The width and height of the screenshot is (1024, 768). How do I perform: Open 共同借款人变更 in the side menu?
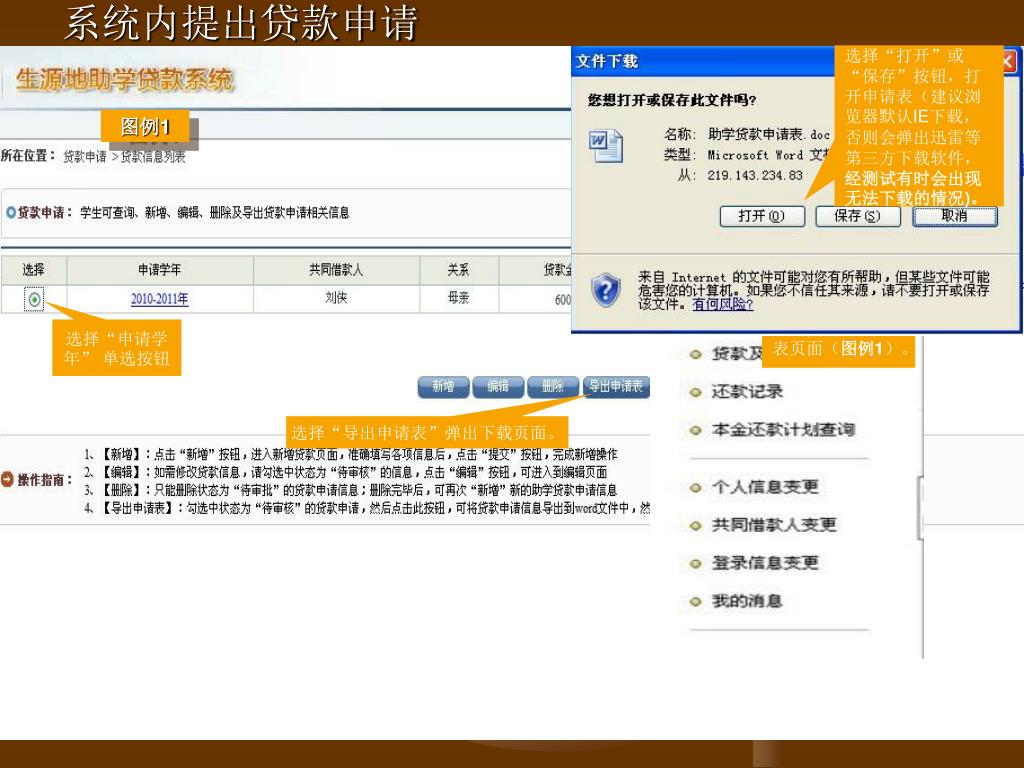pyautogui.click(x=774, y=524)
